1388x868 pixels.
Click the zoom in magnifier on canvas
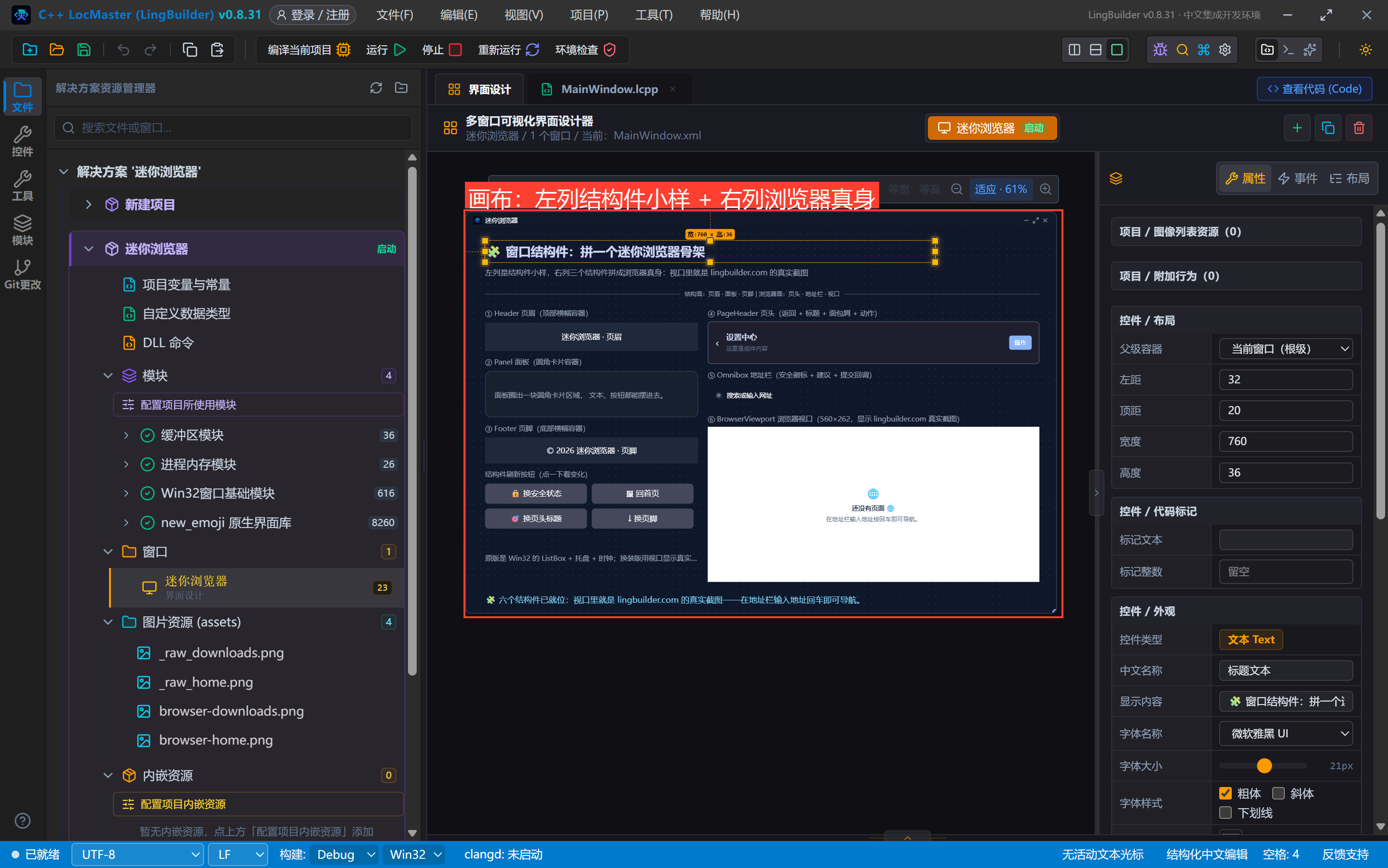point(1046,190)
